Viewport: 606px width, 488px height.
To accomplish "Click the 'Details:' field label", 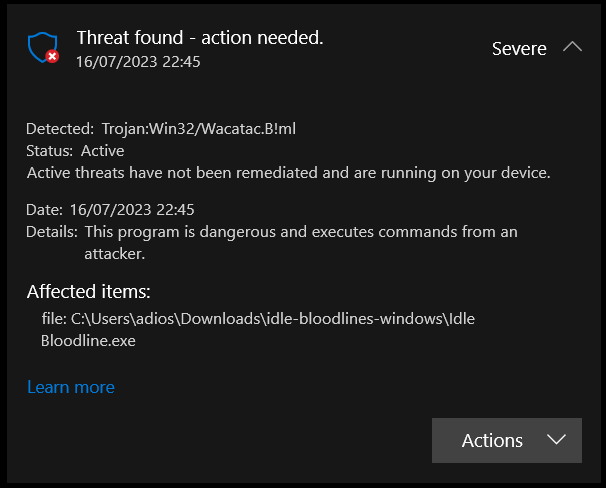I will pyautogui.click(x=52, y=232).
